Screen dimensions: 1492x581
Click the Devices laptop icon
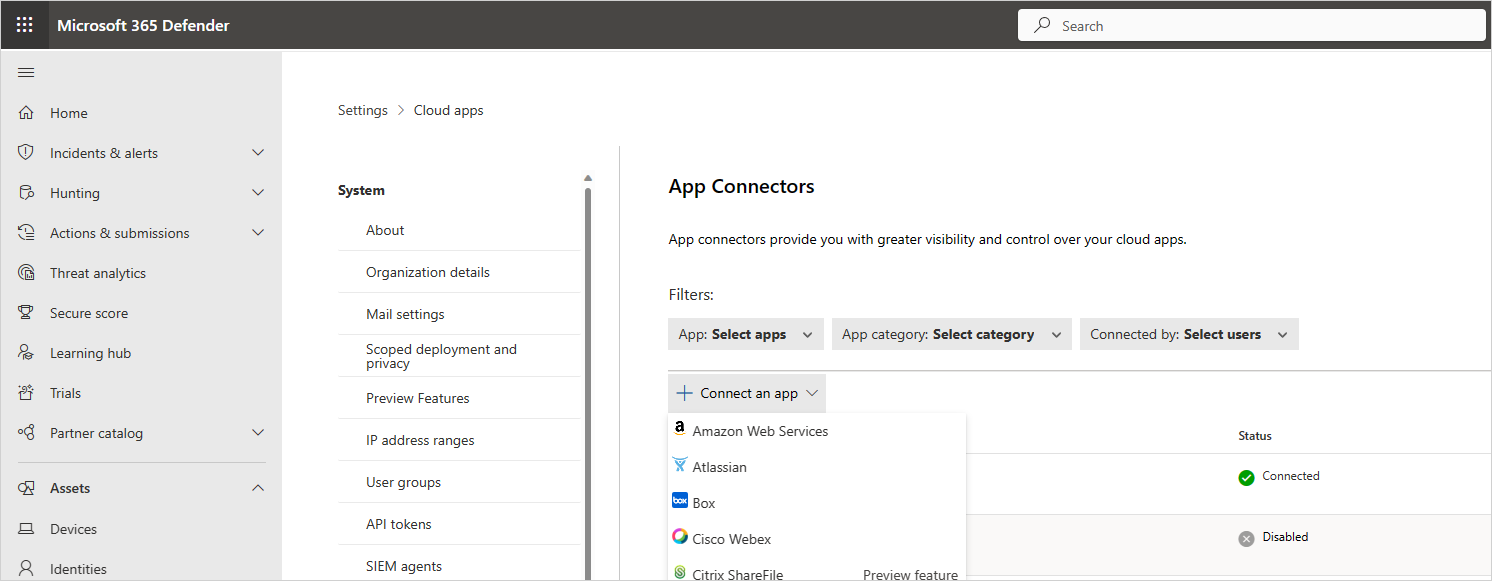tap(27, 529)
